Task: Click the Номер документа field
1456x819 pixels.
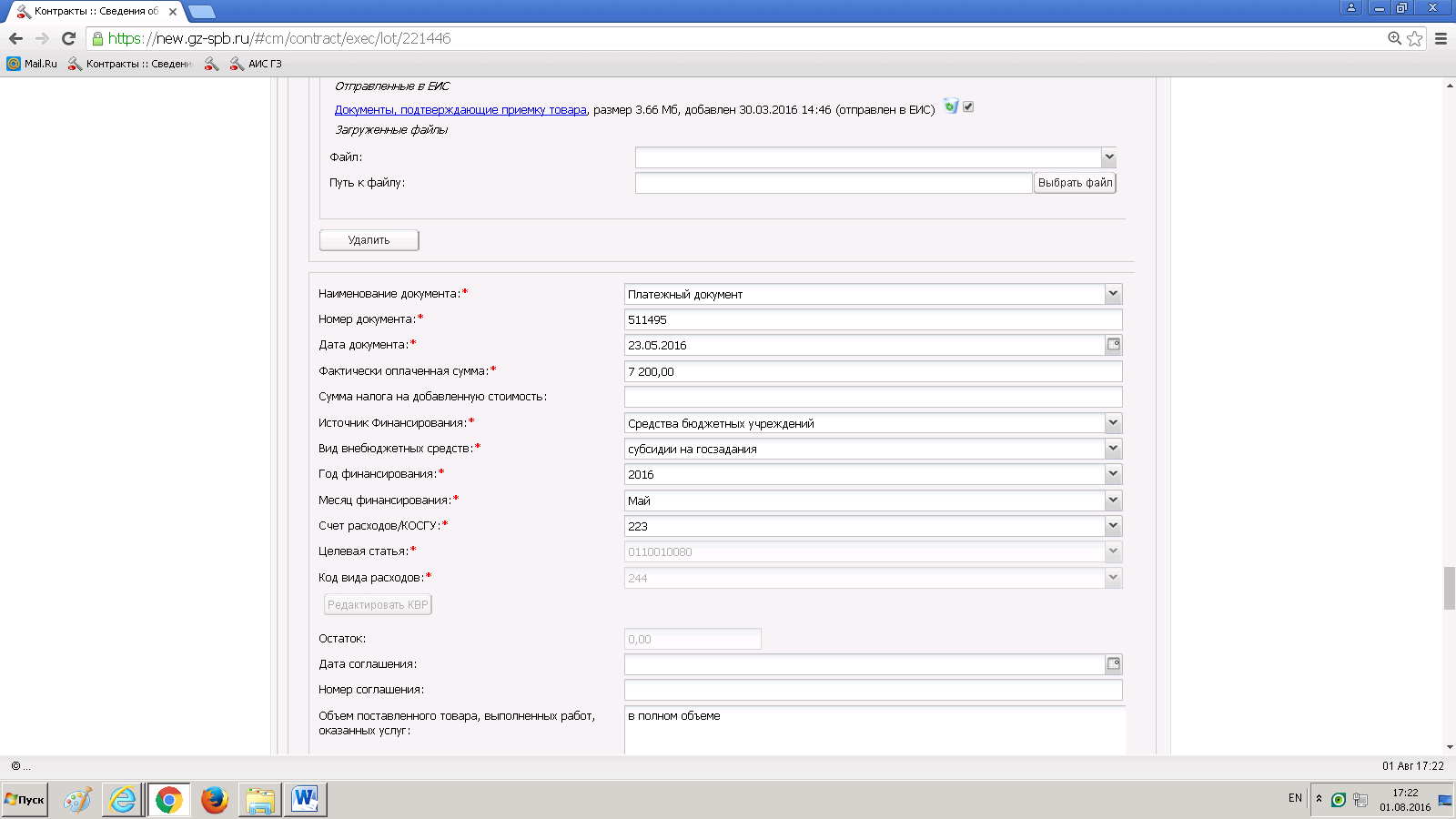Action: tap(873, 319)
